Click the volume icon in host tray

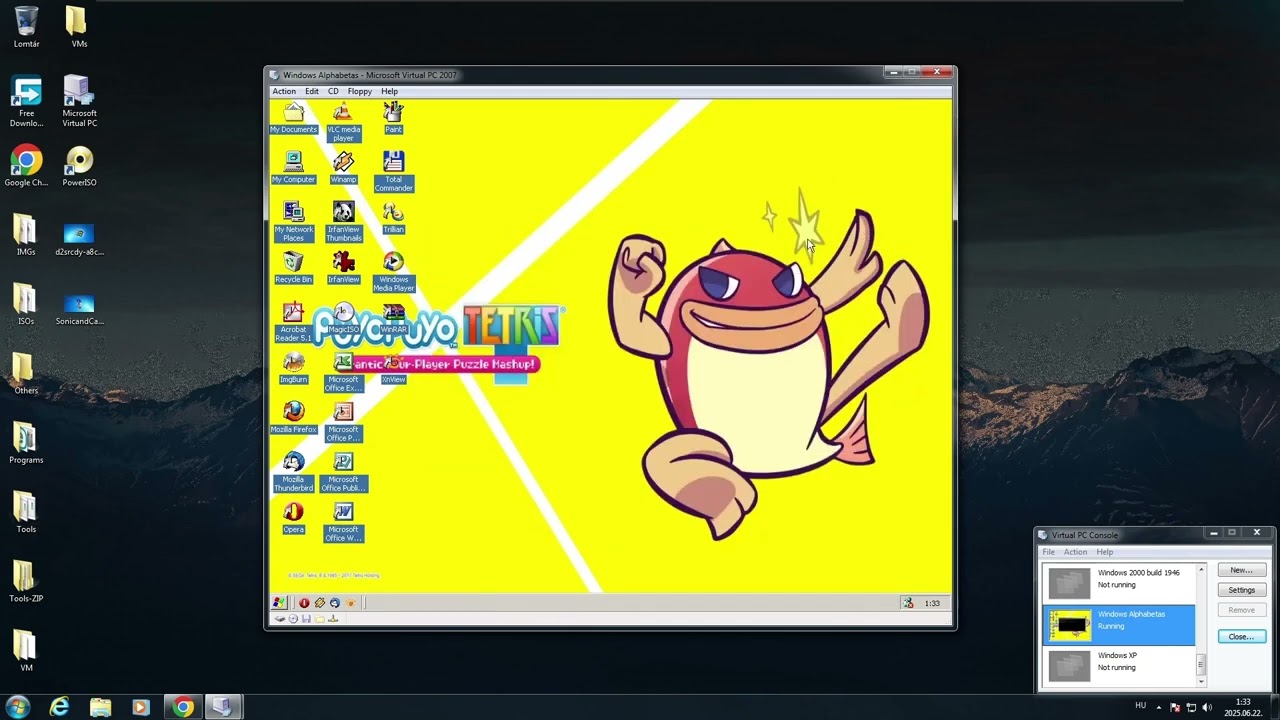click(1206, 707)
